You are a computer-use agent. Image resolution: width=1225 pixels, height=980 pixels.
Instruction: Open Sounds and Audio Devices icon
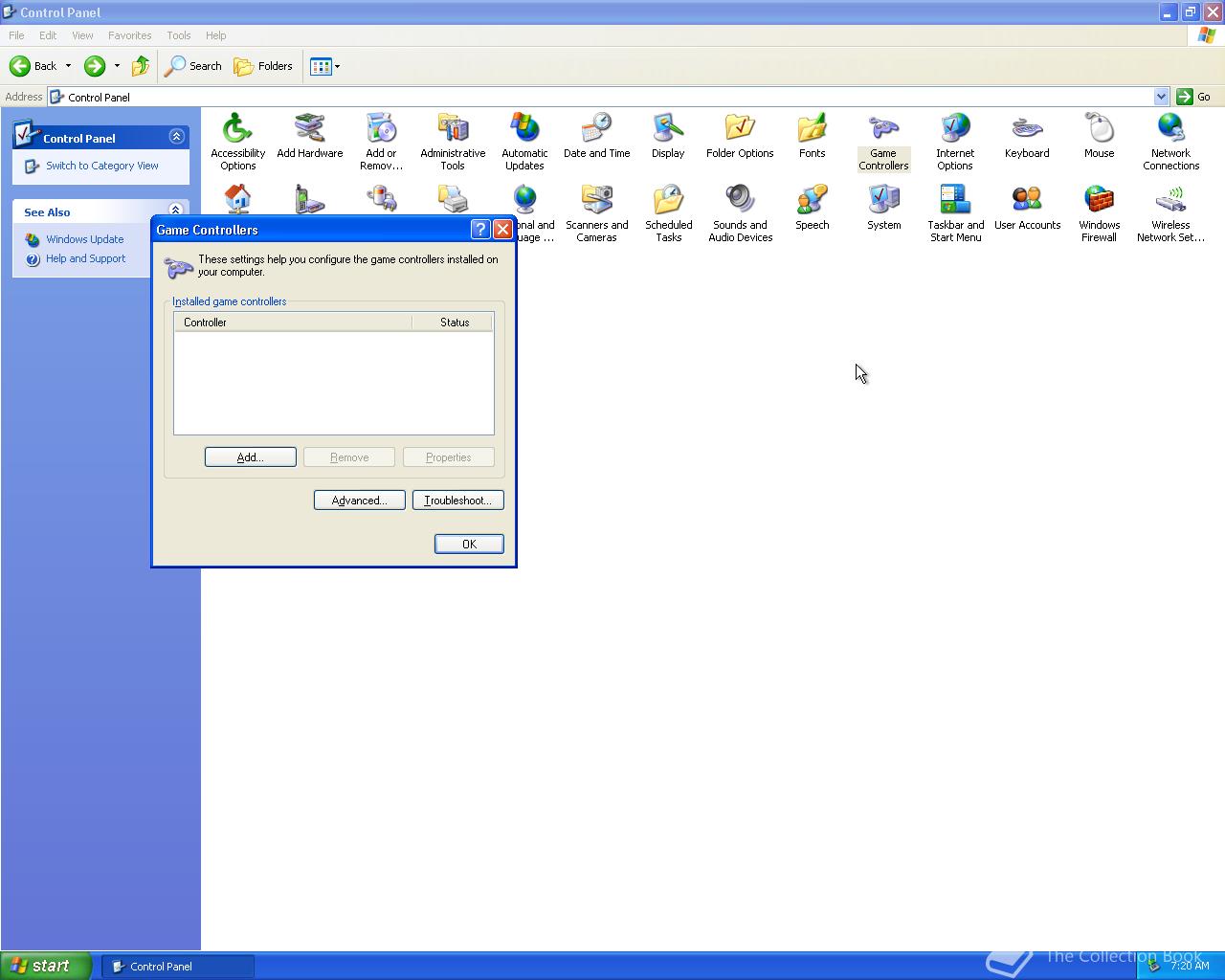coord(740,212)
